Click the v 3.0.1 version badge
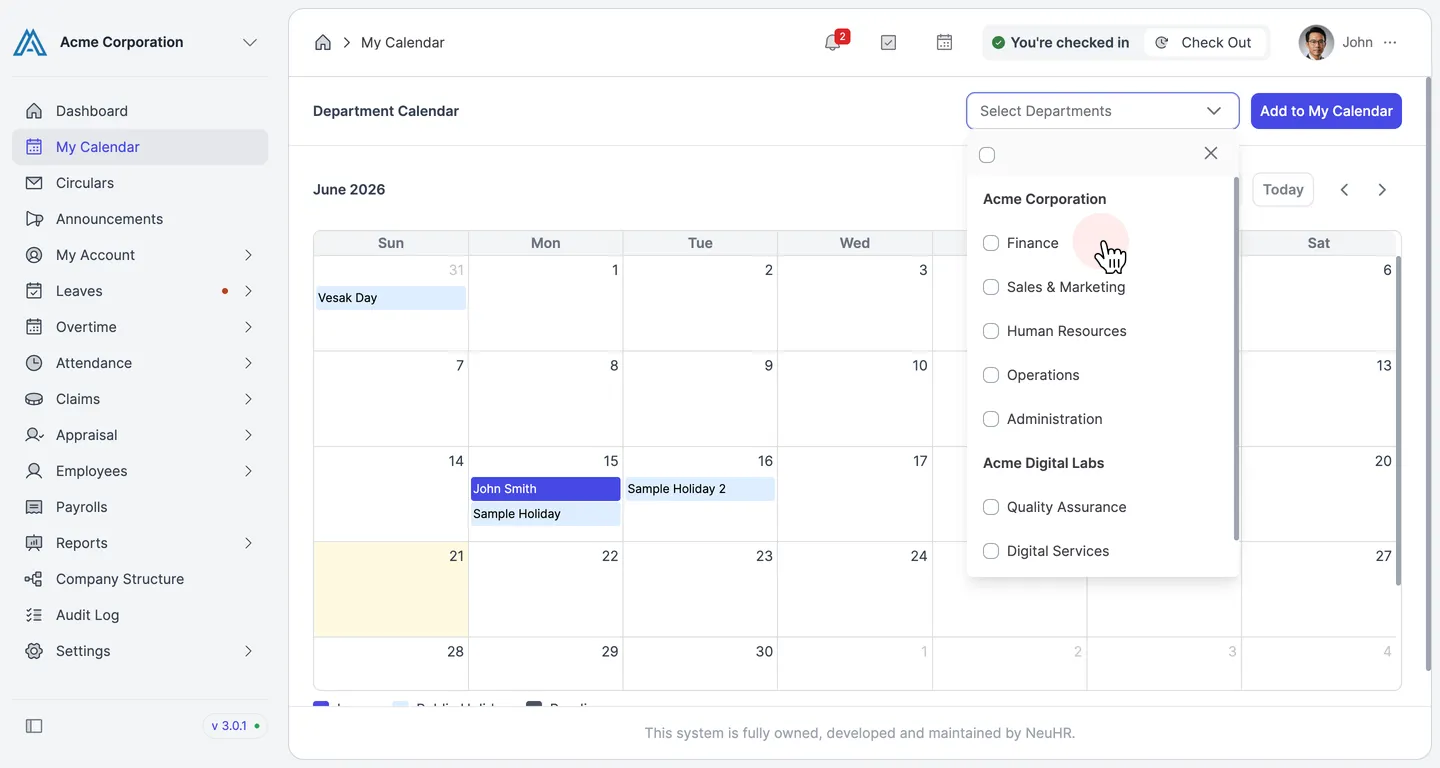This screenshot has height=768, width=1440. (235, 726)
